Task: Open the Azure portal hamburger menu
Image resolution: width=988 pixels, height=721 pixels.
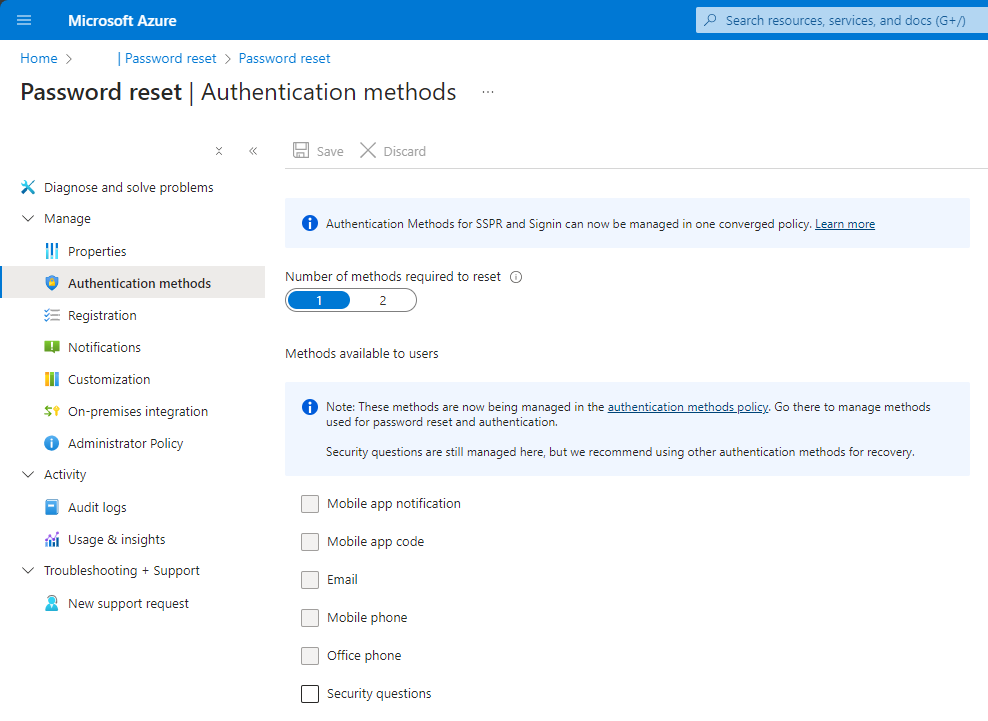Action: (x=24, y=20)
